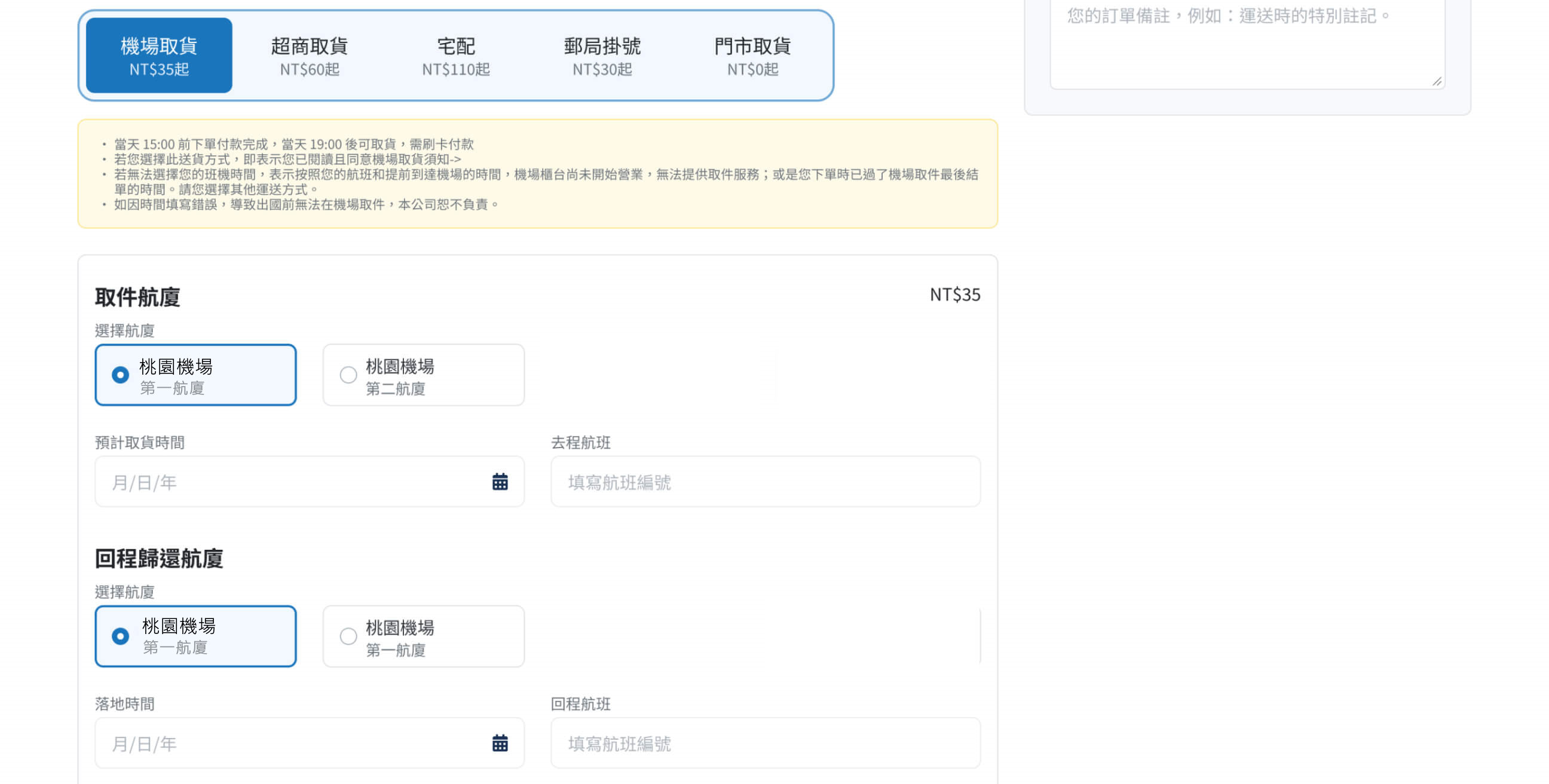Click the 落地時間 date field
Viewport: 1549px width, 784px height.
(309, 743)
